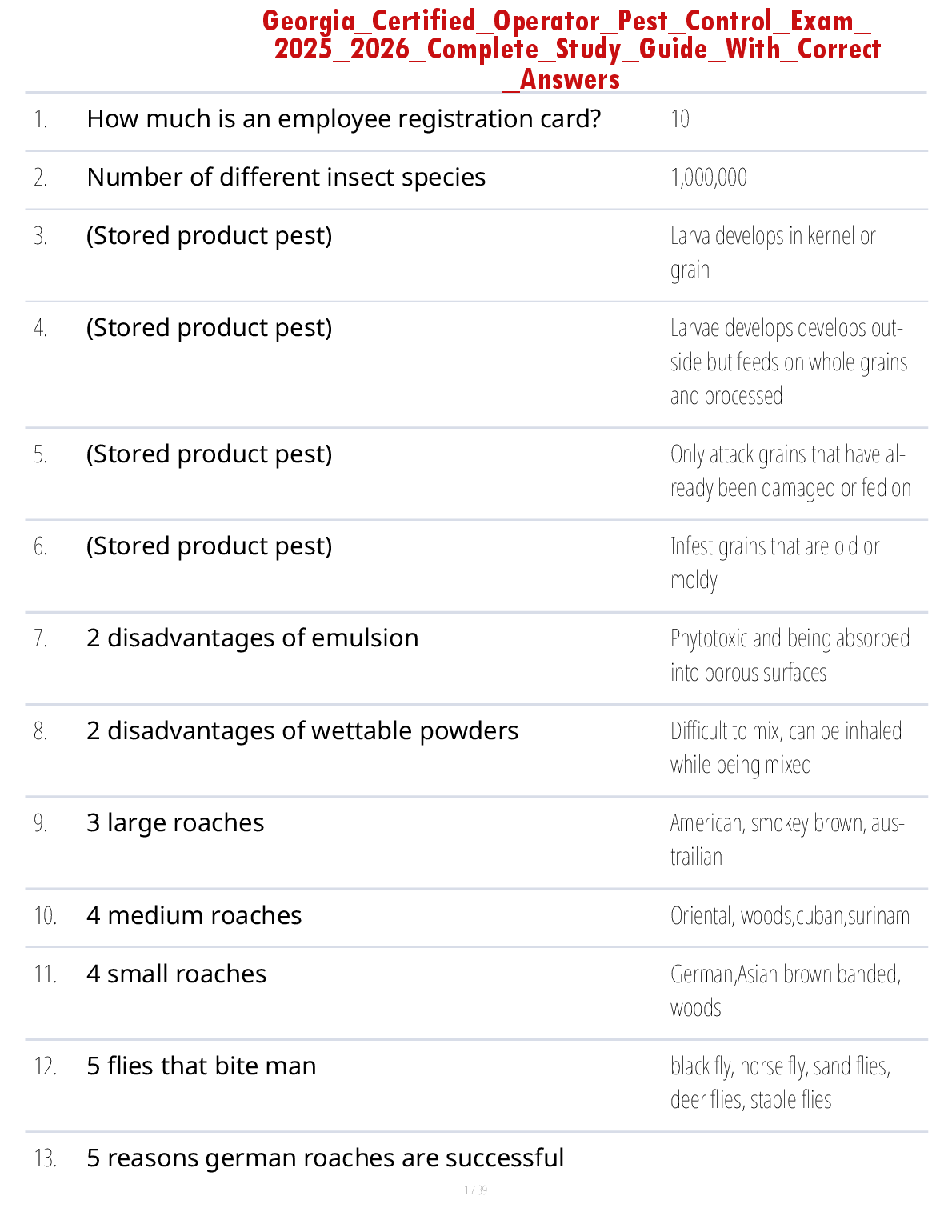952x1232 pixels.
Task: Click '(Stored product pest)' in row 4
Action: point(209,328)
